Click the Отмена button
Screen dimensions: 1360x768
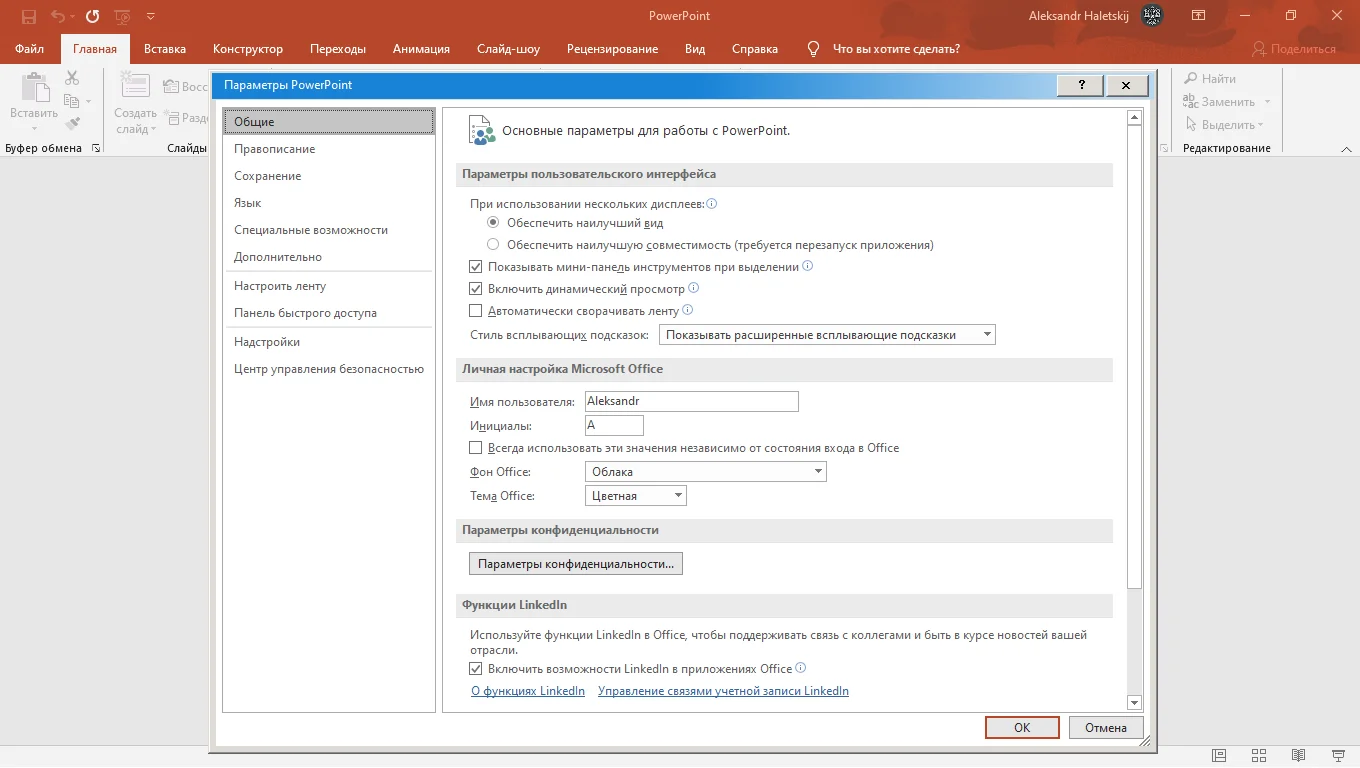click(x=1106, y=727)
